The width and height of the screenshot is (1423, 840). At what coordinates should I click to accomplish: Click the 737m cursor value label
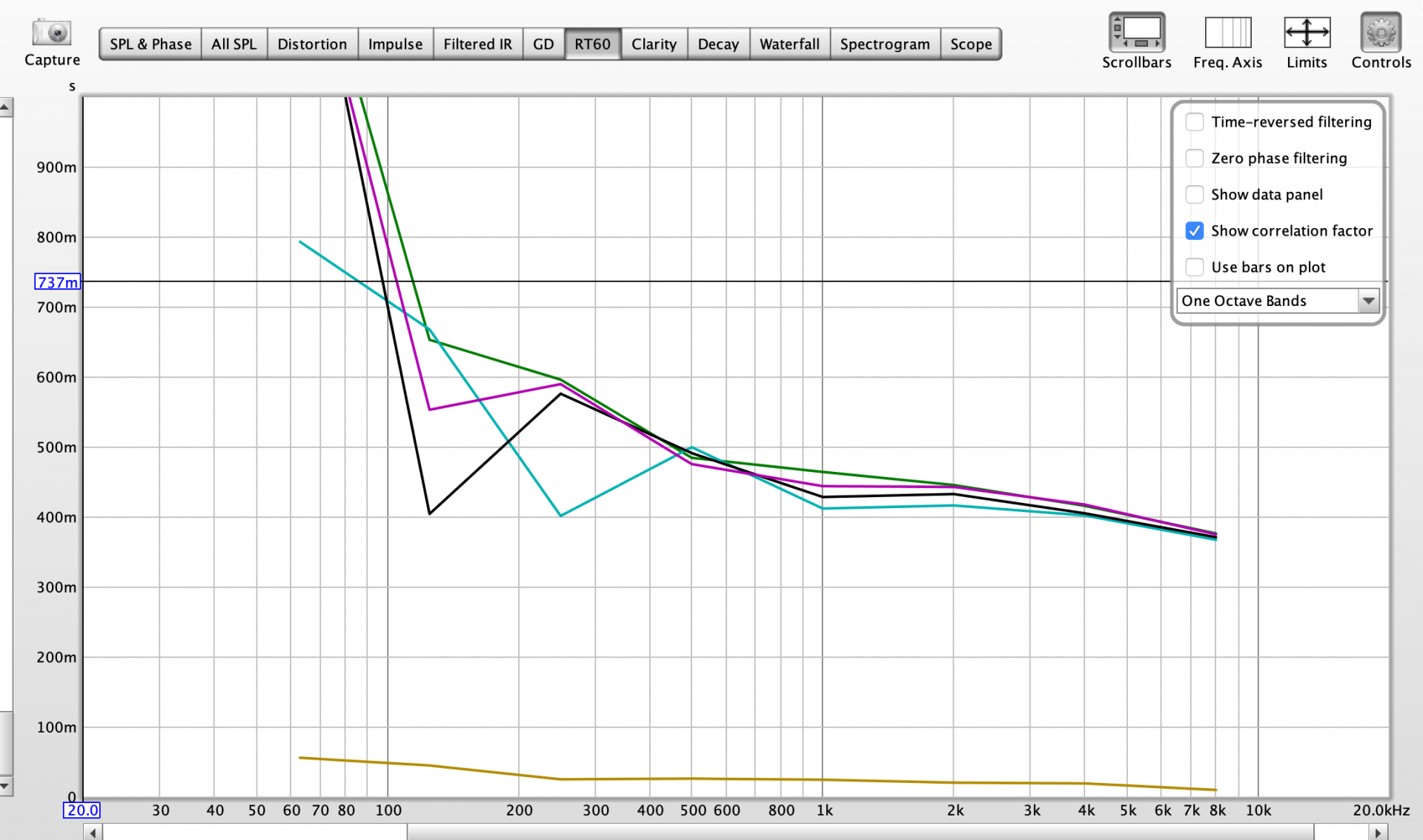57,282
